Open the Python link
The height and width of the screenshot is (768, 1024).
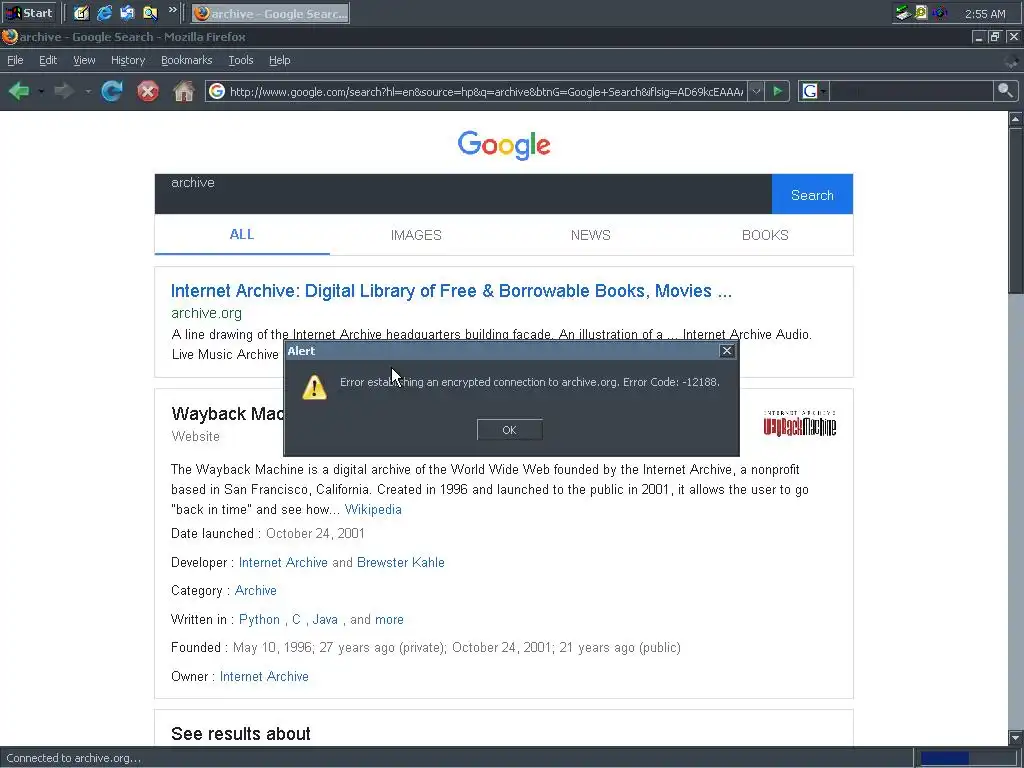pyautogui.click(x=259, y=619)
